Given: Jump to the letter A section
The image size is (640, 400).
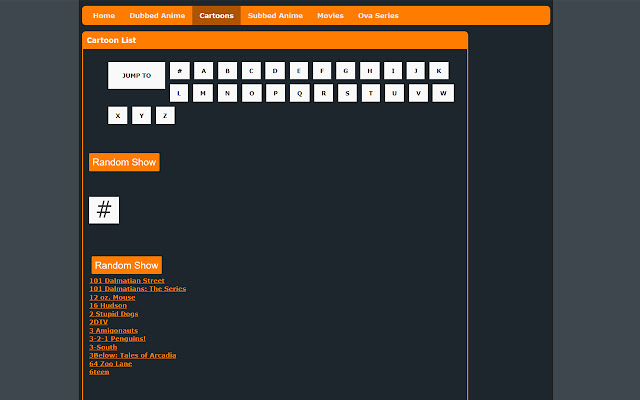Looking at the screenshot, I should (203, 71).
